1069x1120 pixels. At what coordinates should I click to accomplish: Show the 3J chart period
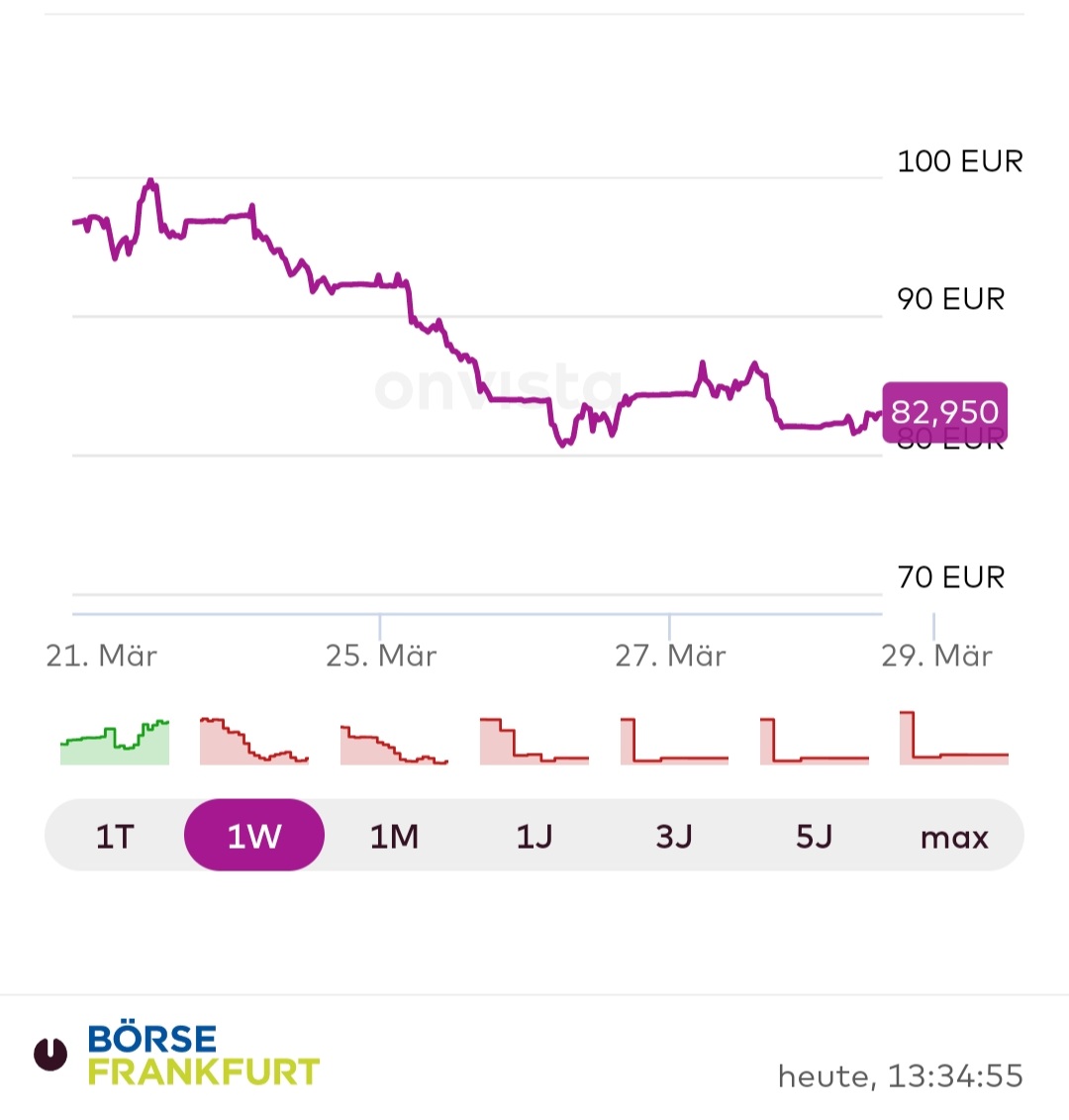674,837
